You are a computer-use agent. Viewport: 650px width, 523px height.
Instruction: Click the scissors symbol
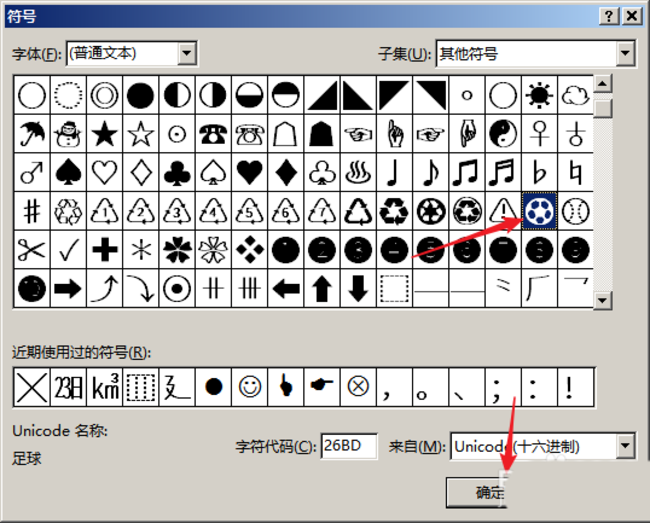pos(32,249)
